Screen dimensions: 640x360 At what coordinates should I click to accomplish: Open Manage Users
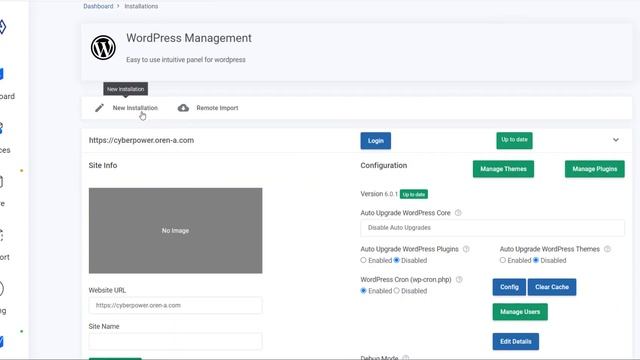pos(520,312)
